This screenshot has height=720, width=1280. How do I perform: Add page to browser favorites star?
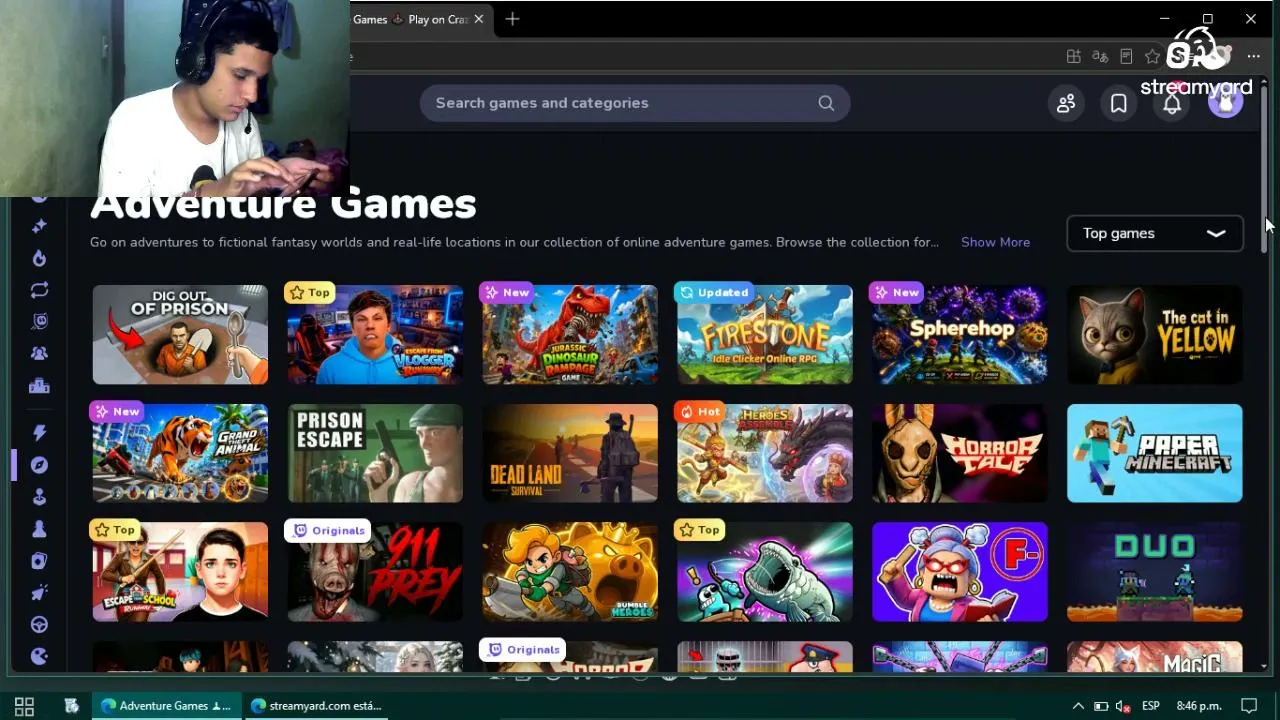tap(1152, 57)
